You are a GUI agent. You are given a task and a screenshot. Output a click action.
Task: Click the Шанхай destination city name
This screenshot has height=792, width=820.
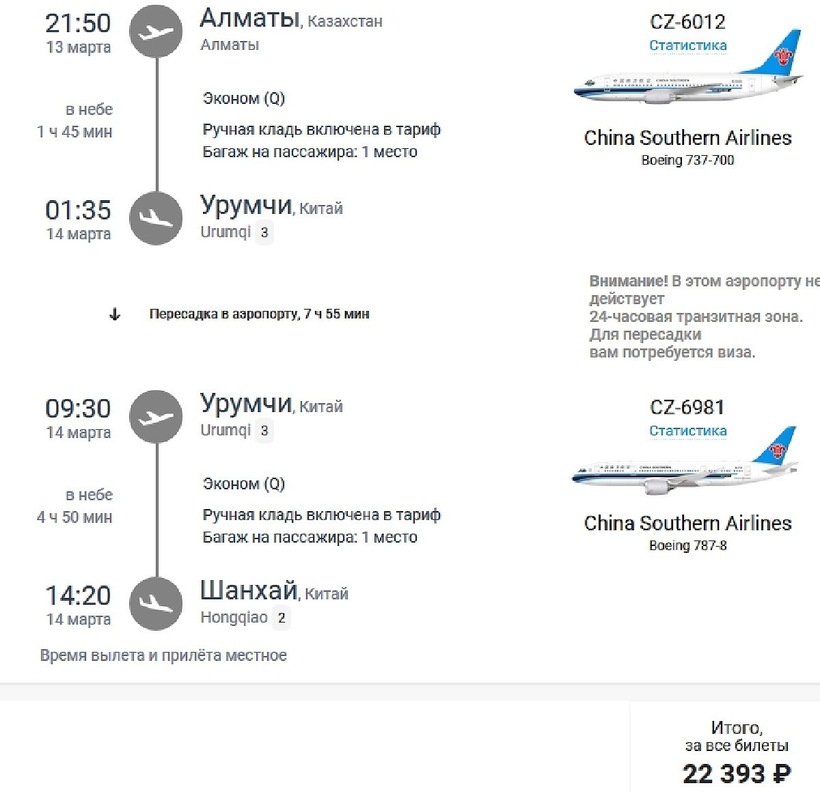click(x=248, y=592)
